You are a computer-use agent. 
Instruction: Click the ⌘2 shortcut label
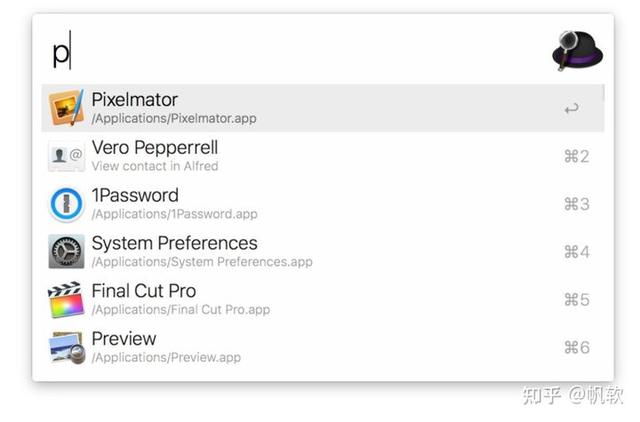[577, 156]
